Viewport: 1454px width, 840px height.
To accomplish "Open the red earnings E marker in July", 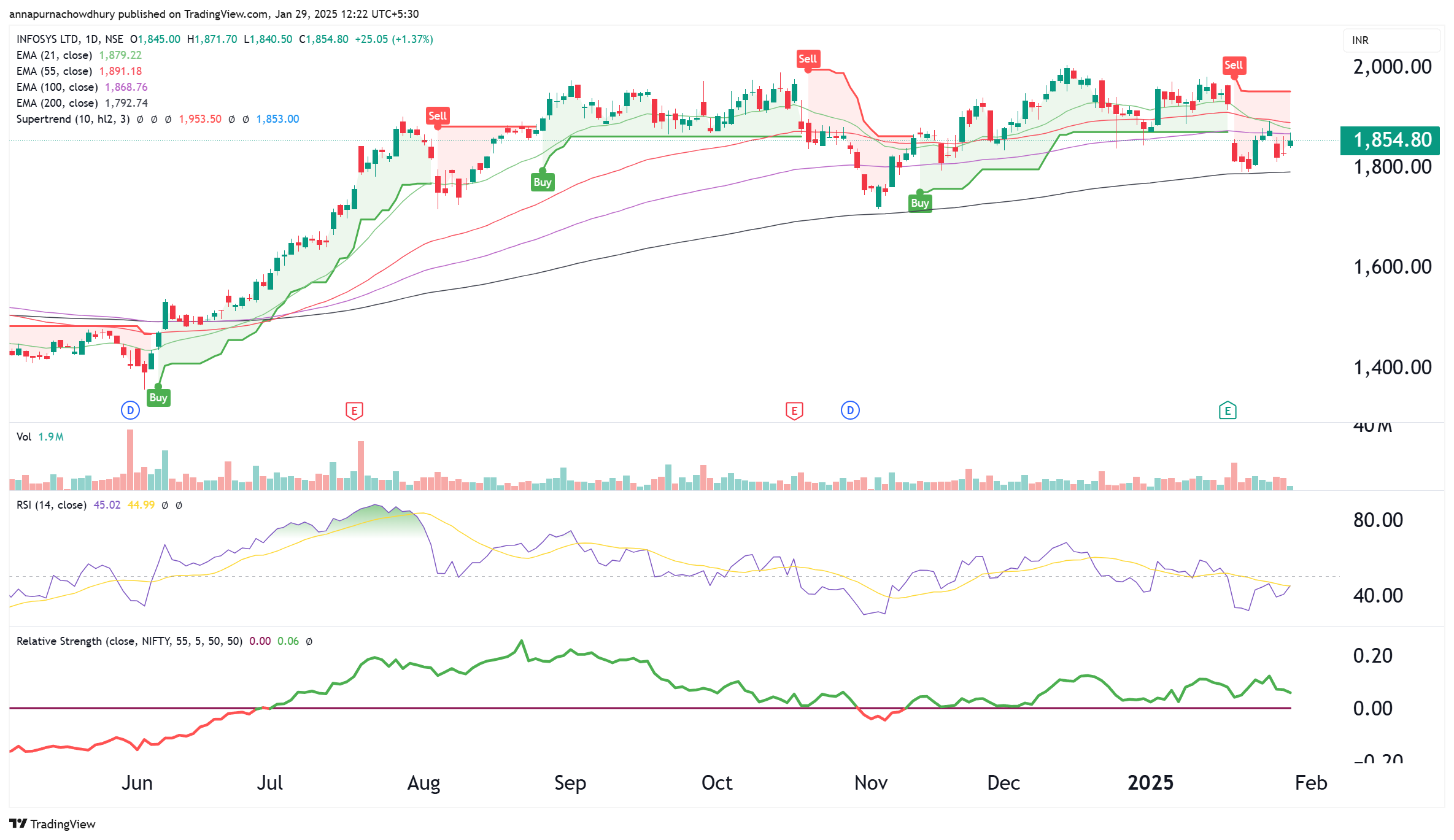I will pos(354,410).
